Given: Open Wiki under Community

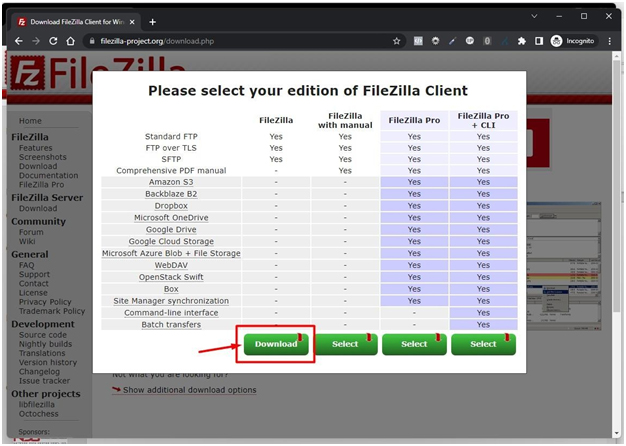Looking at the screenshot, I should click(x=27, y=241).
